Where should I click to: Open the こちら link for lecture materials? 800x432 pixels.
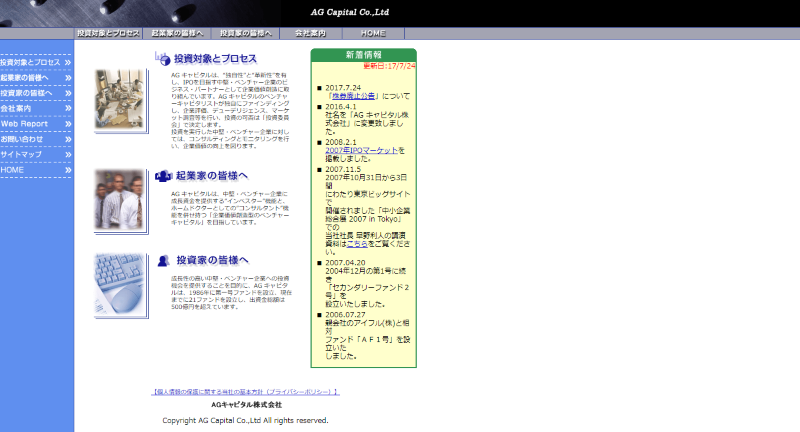[x=357, y=244]
